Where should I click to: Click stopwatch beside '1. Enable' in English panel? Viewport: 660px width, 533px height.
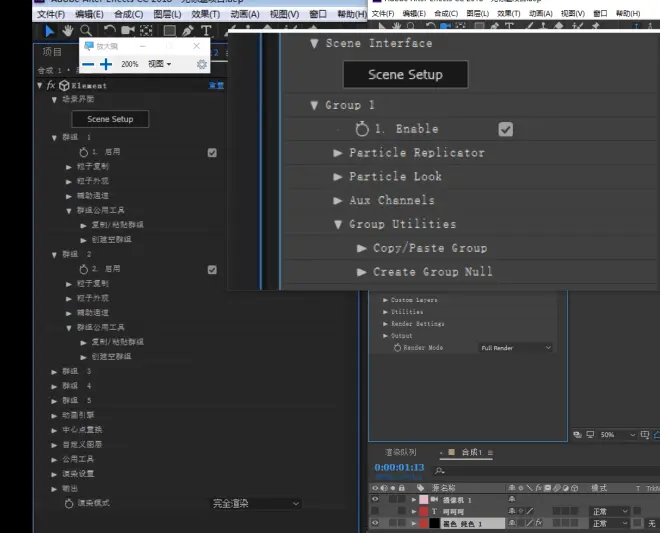(x=362, y=129)
